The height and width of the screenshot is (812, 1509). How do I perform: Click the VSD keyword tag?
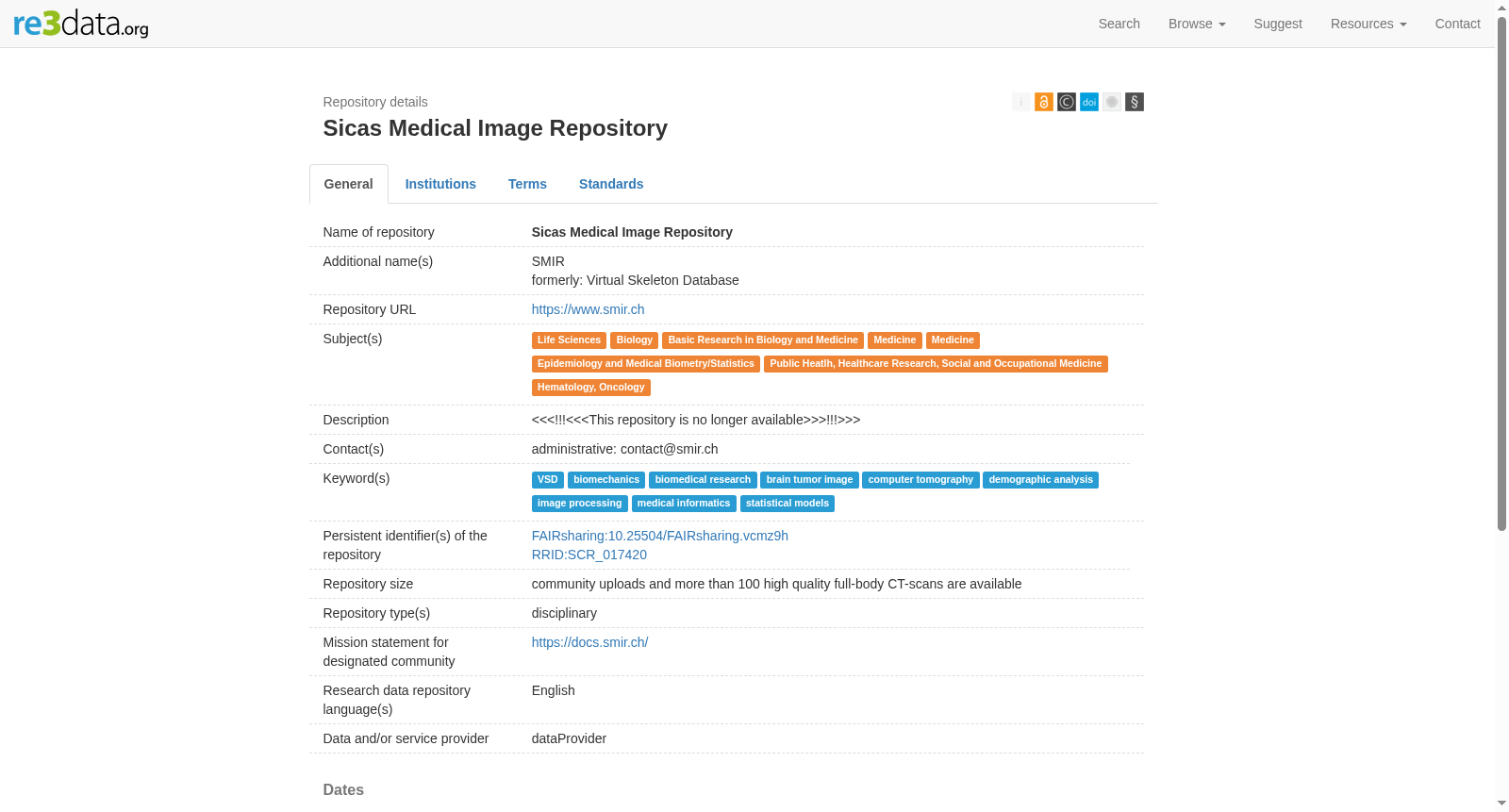click(548, 480)
